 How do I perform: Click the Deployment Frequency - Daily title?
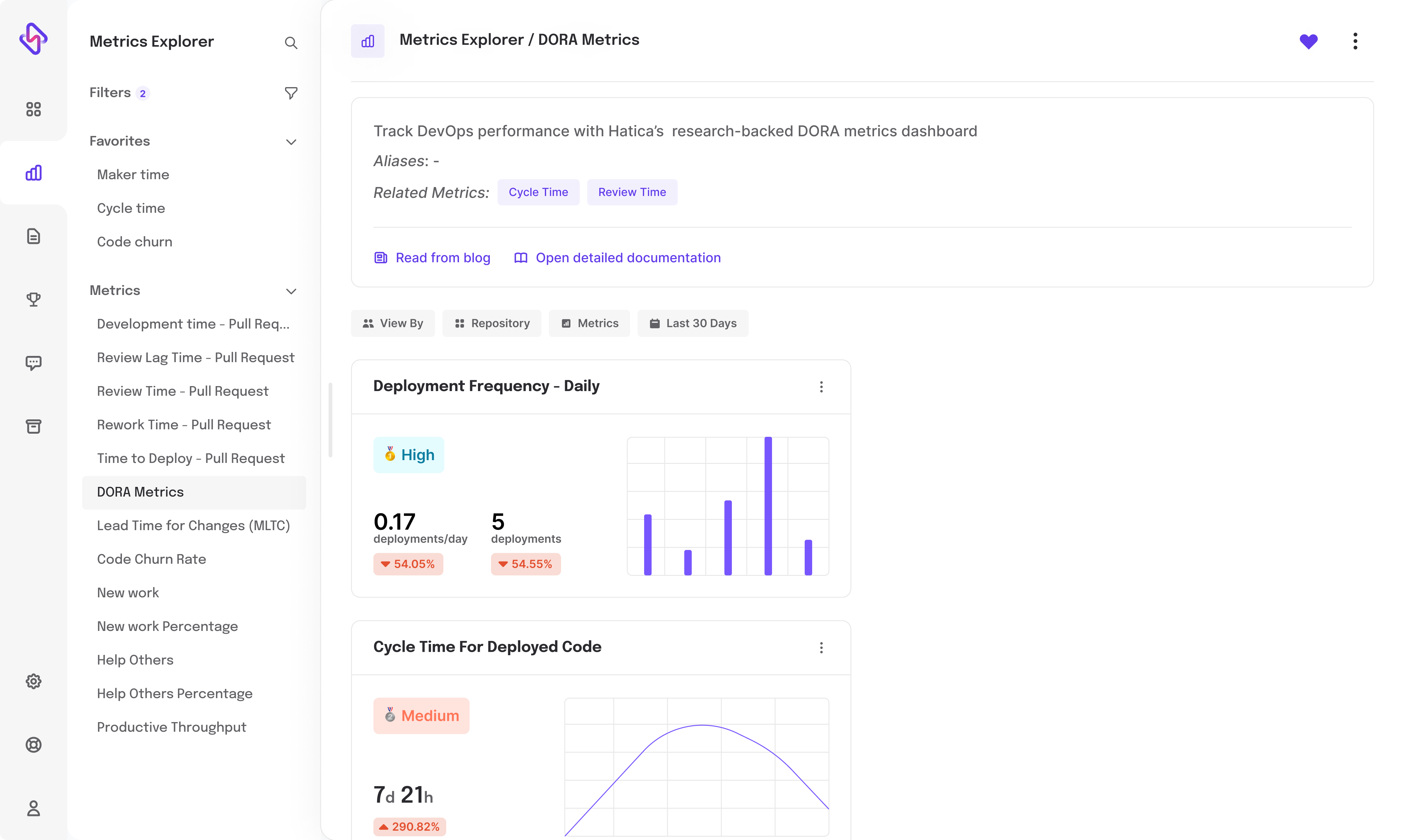point(486,386)
